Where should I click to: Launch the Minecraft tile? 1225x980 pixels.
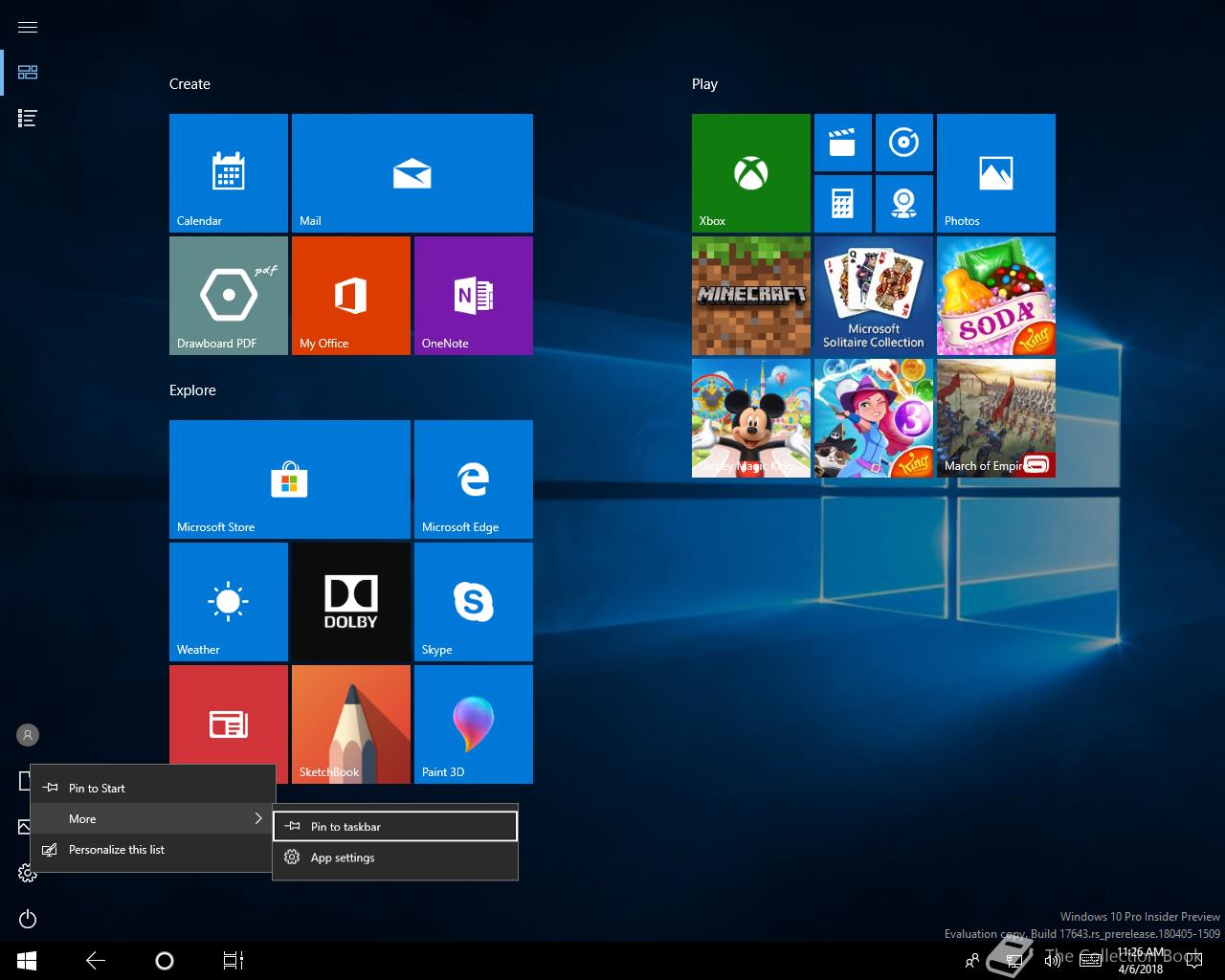pyautogui.click(x=751, y=296)
